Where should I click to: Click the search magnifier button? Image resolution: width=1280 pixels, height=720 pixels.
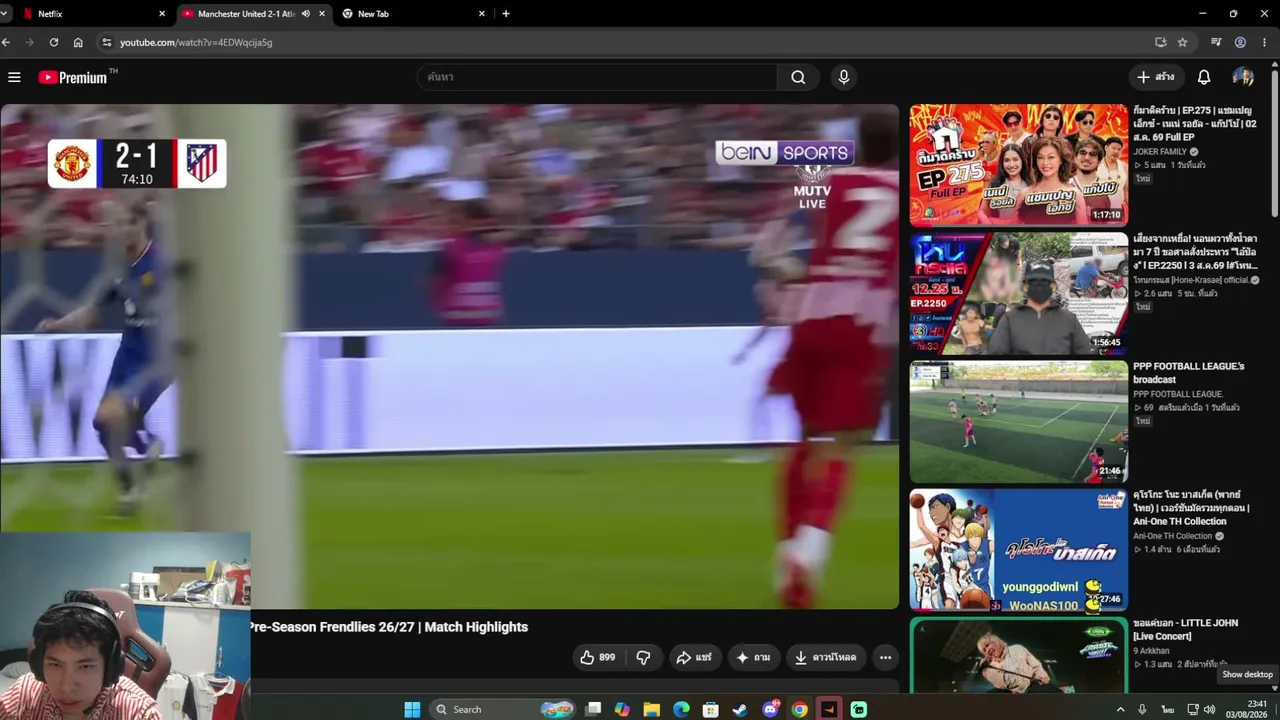[798, 77]
